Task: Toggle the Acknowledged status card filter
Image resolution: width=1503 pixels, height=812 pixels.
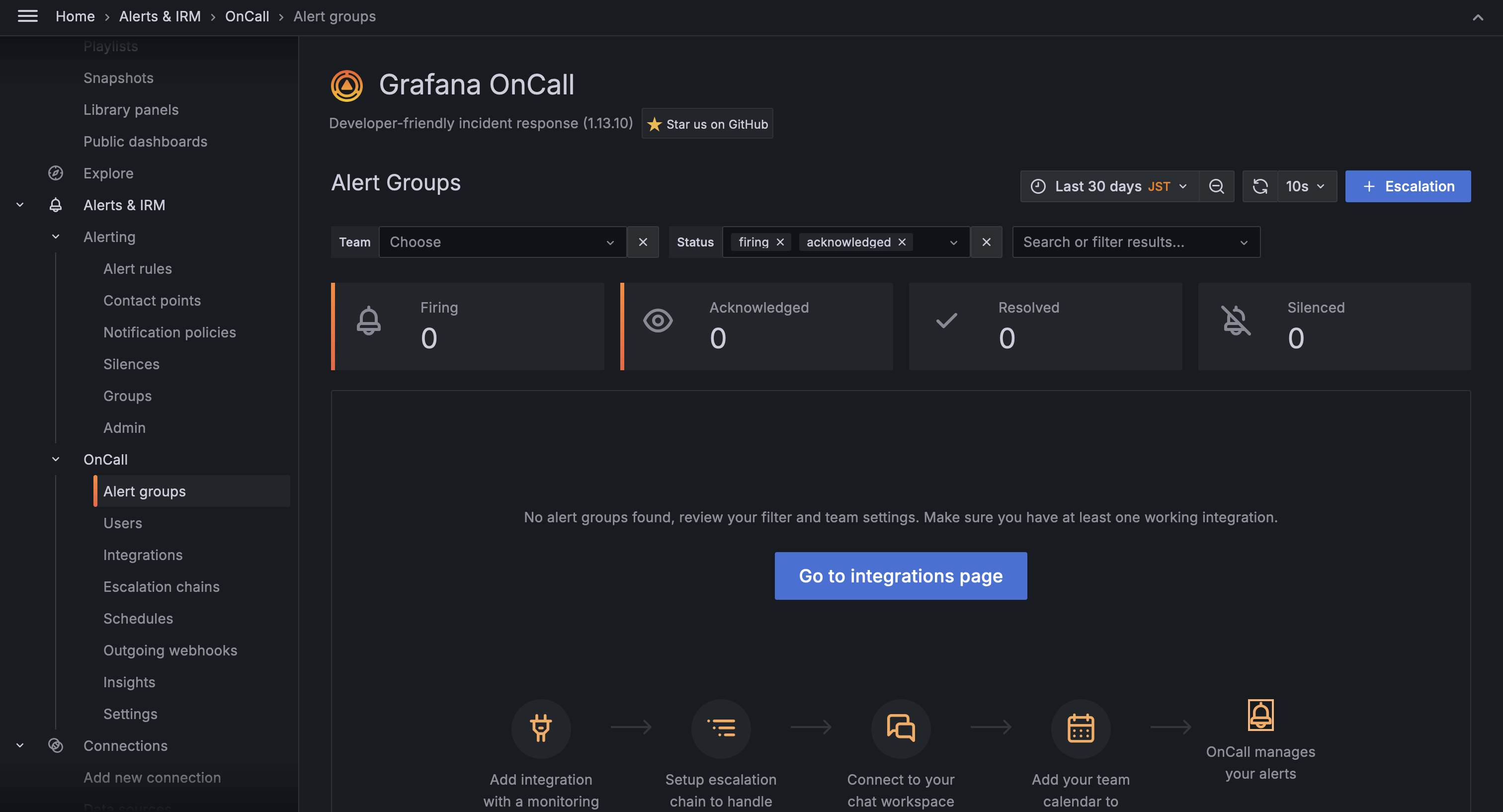Action: [757, 326]
